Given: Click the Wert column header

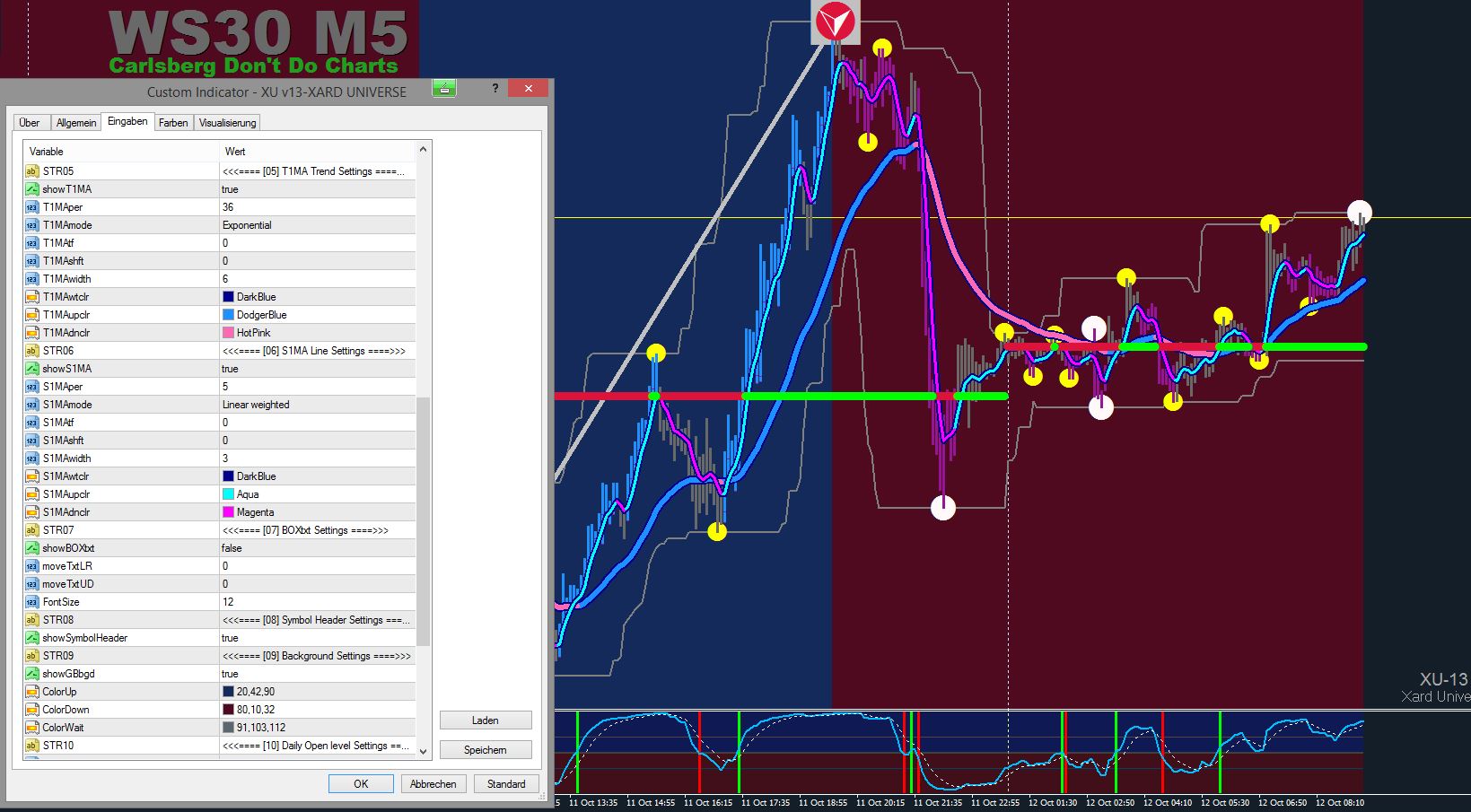Looking at the screenshot, I should [318, 152].
